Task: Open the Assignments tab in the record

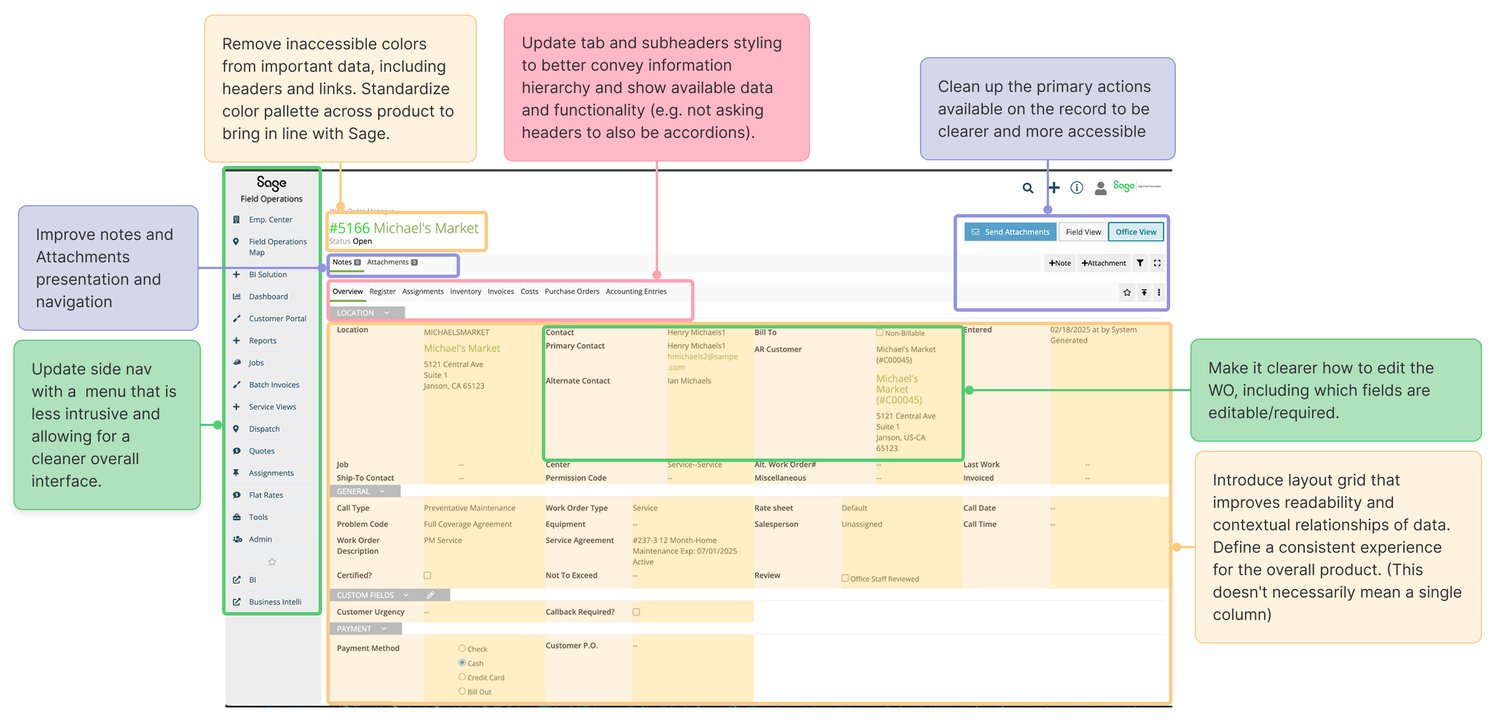Action: pos(423,291)
